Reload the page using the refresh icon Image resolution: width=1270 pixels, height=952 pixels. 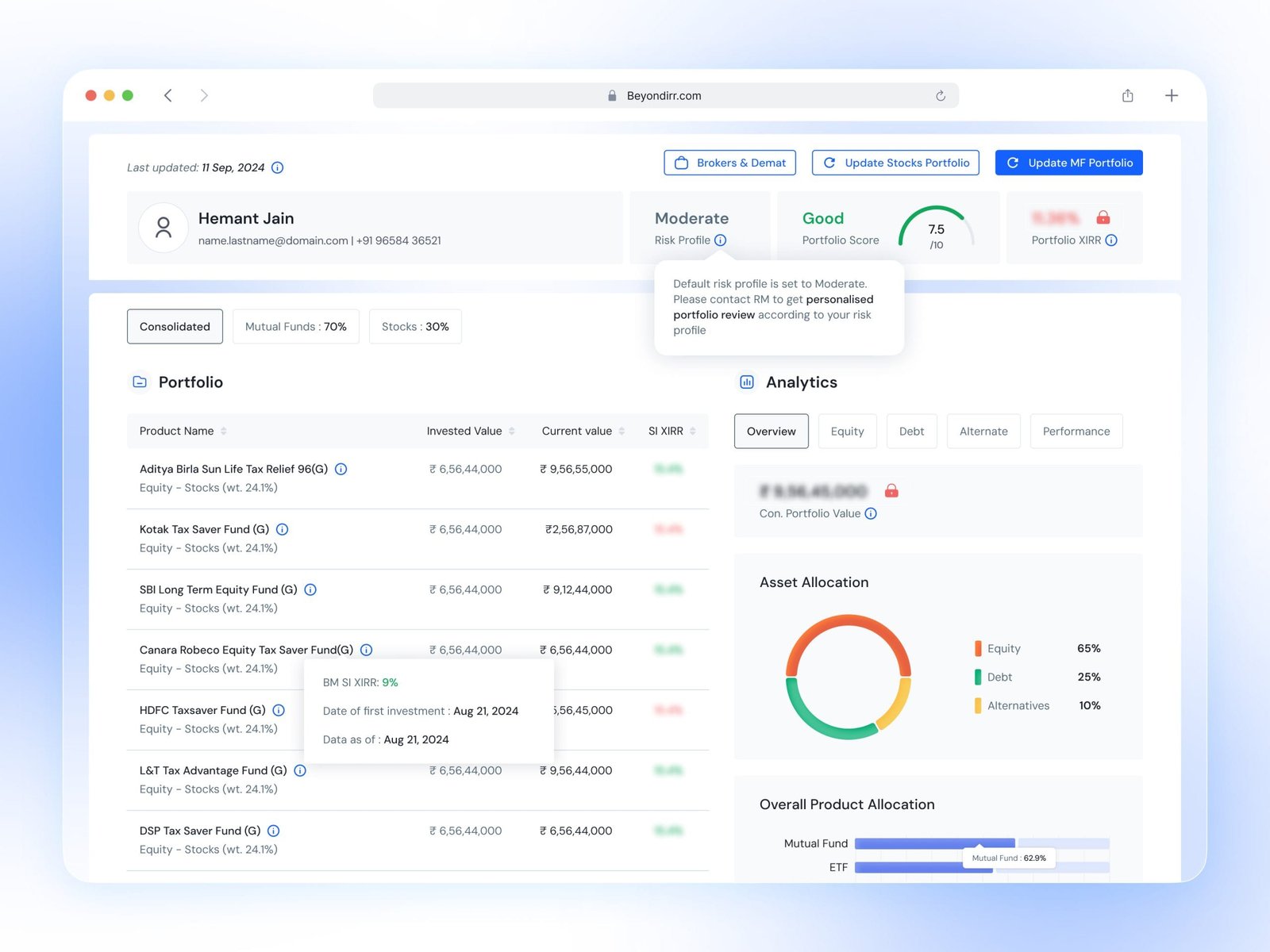(x=941, y=96)
